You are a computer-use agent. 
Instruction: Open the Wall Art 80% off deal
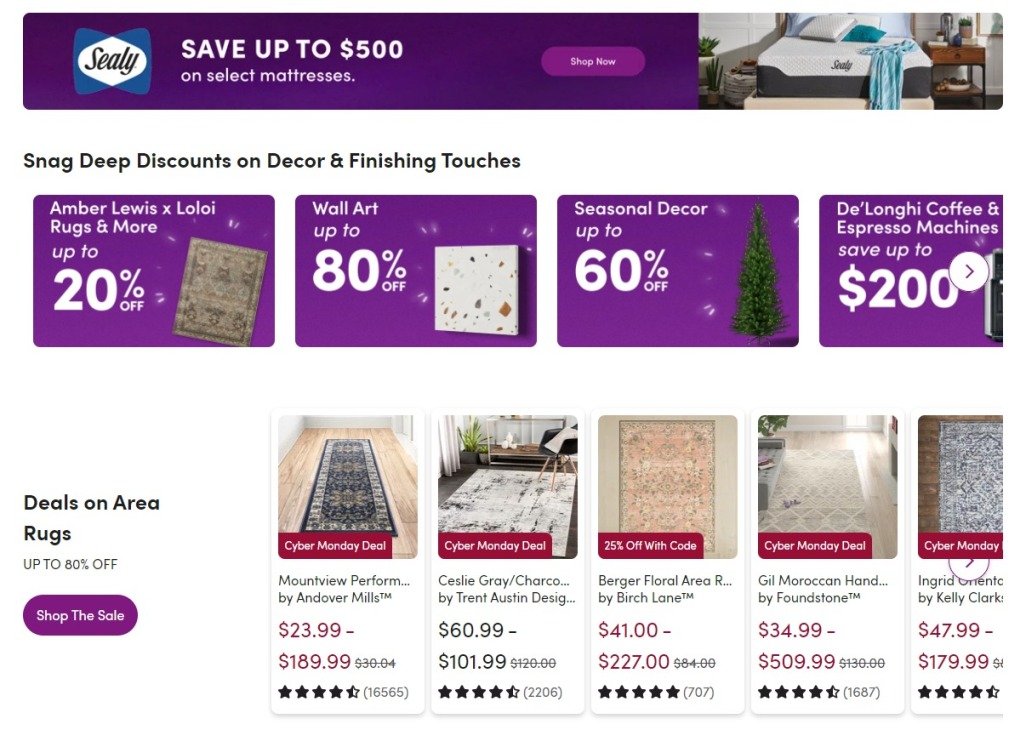pyautogui.click(x=416, y=270)
